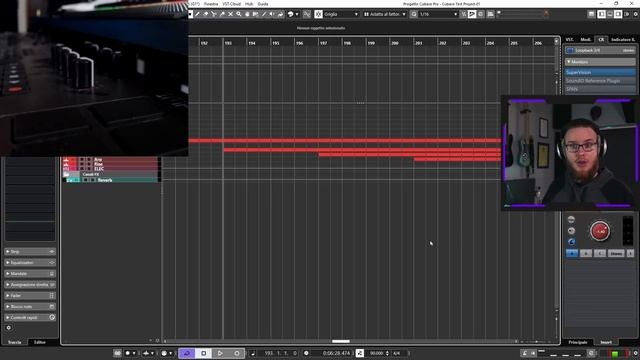The width and height of the screenshot is (640, 360).
Task: Expand the Mandate inspector section
Action: [30, 273]
